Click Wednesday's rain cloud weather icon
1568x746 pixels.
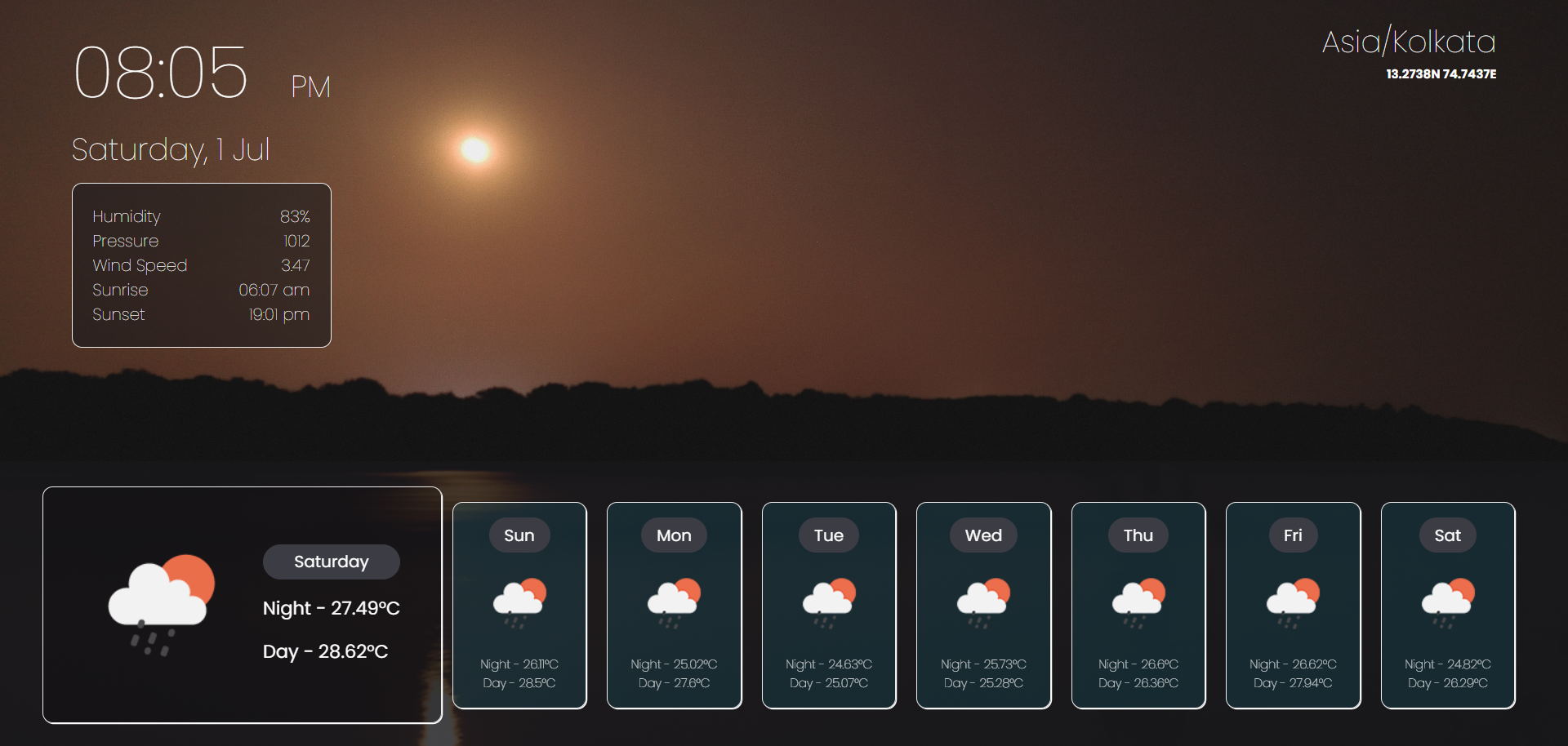(x=983, y=602)
